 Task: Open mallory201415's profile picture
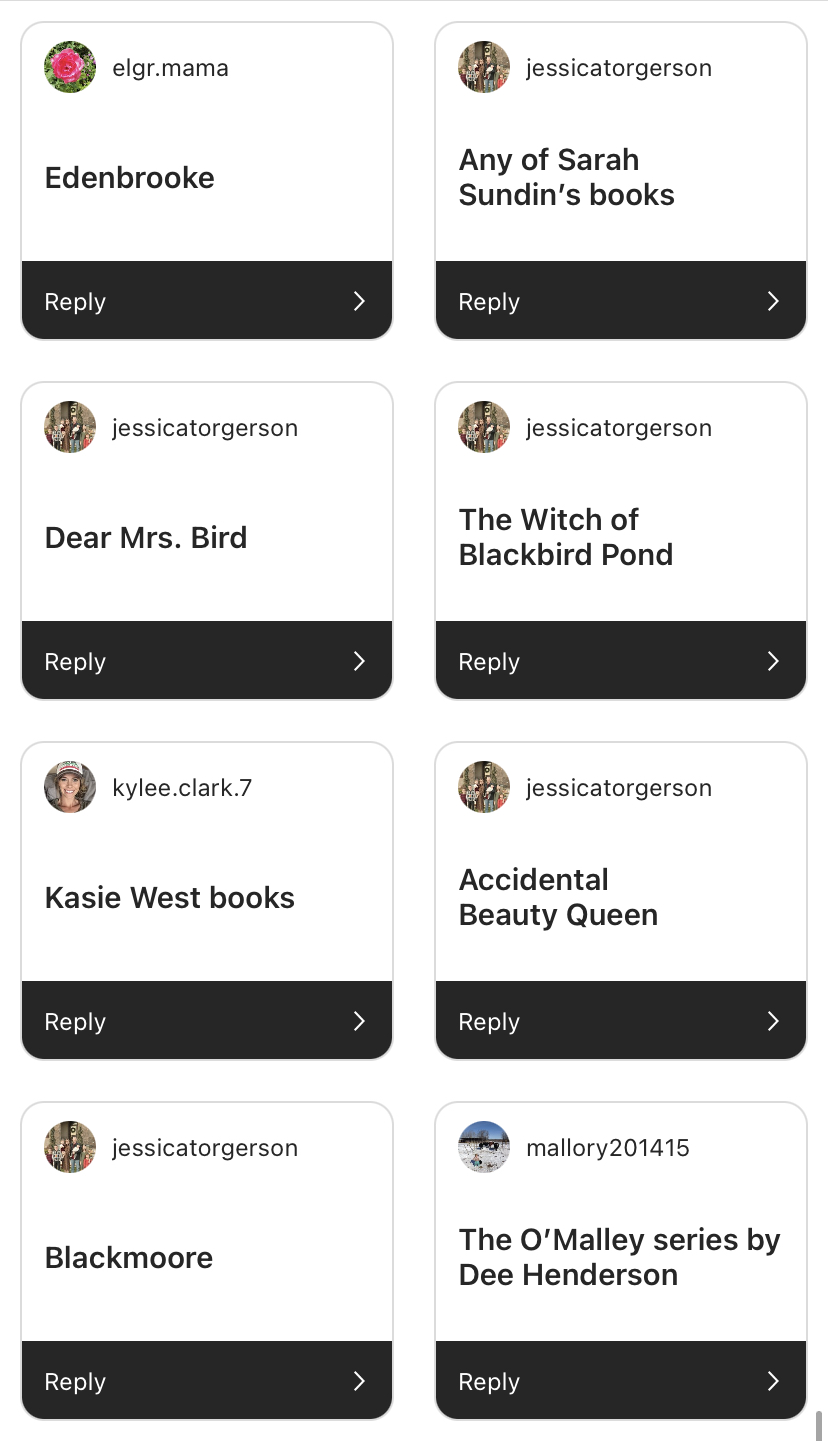point(484,1147)
